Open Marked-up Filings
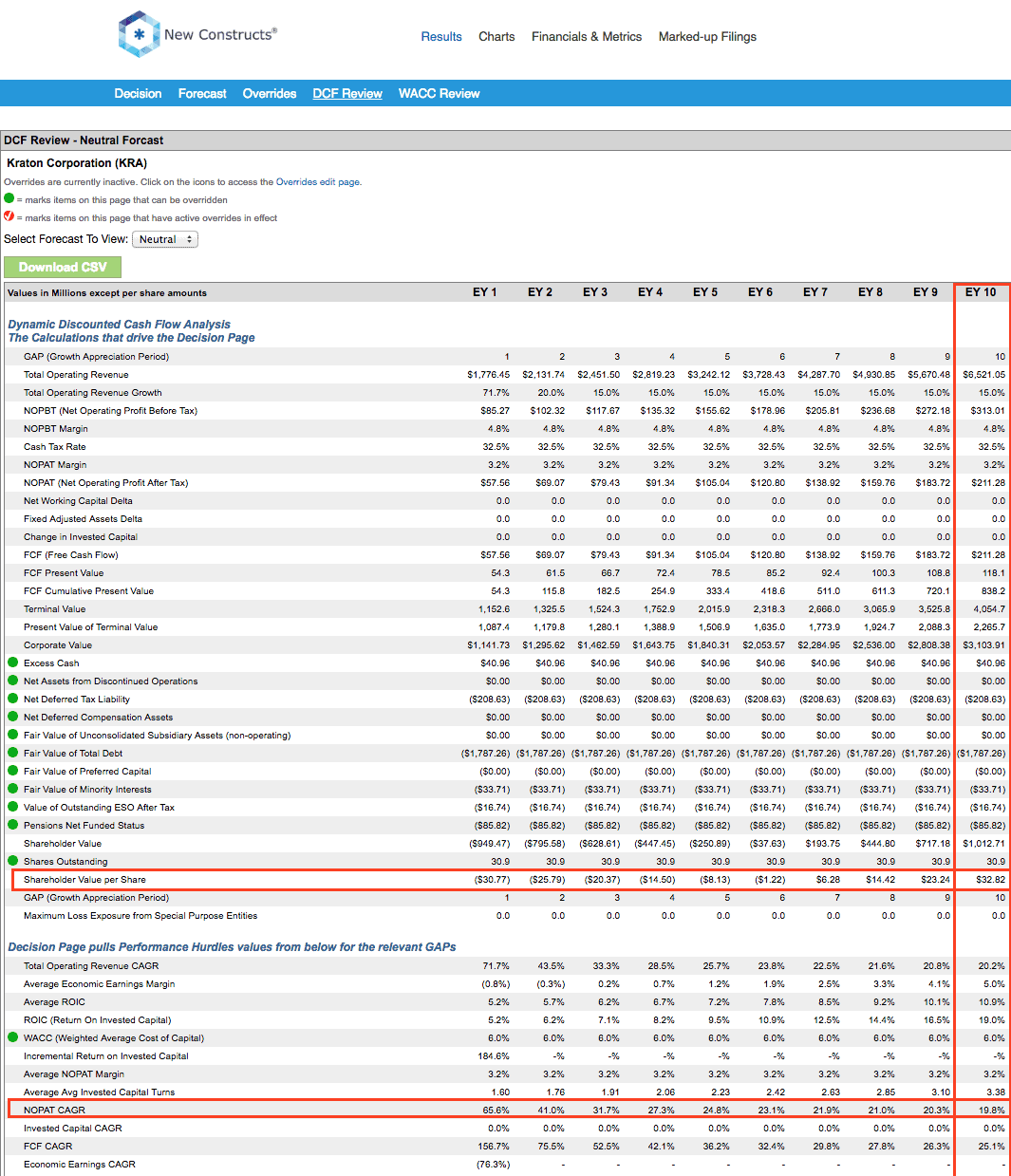Viewport: 1011px width, 1176px height. pos(707,37)
